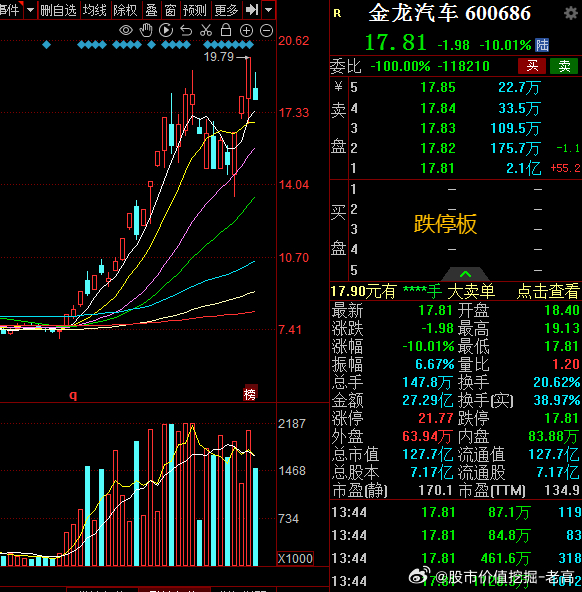Open the dropdown arrow after 更多
The height and width of the screenshot is (592, 582).
268,10
